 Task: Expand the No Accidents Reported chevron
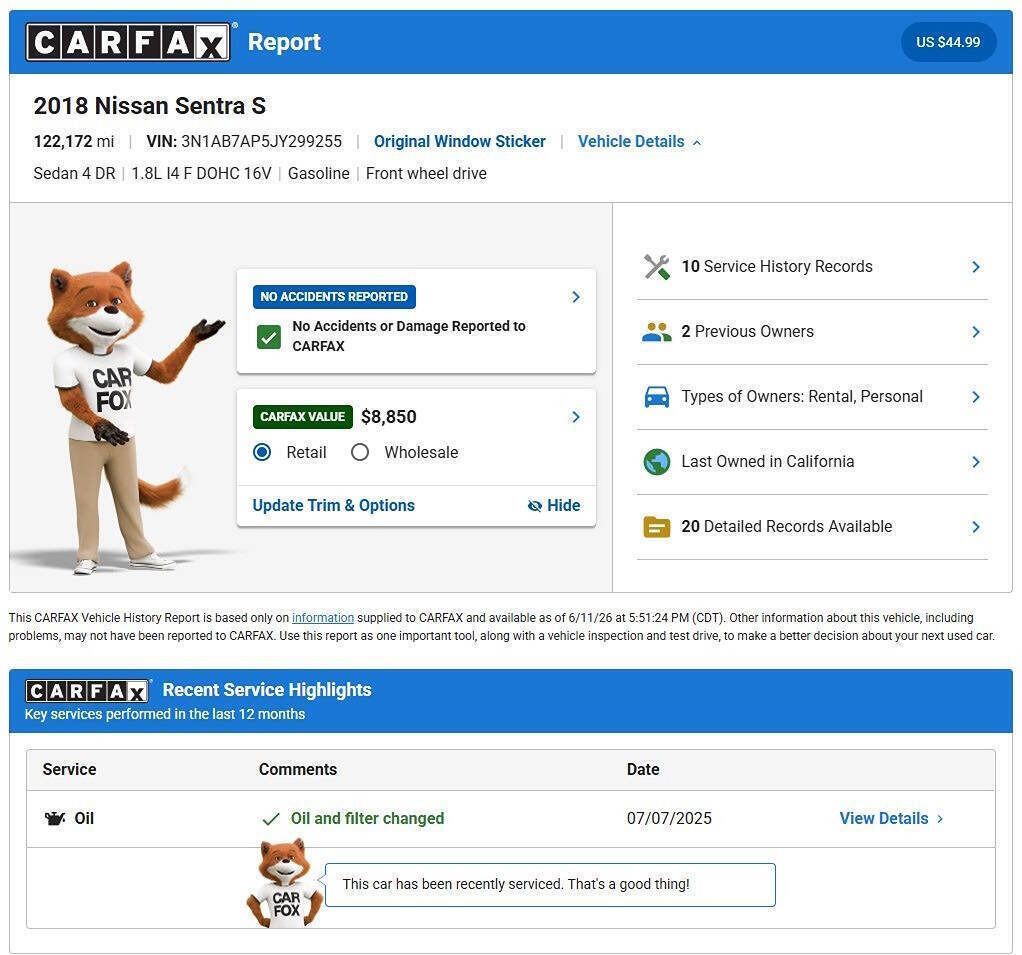click(576, 297)
